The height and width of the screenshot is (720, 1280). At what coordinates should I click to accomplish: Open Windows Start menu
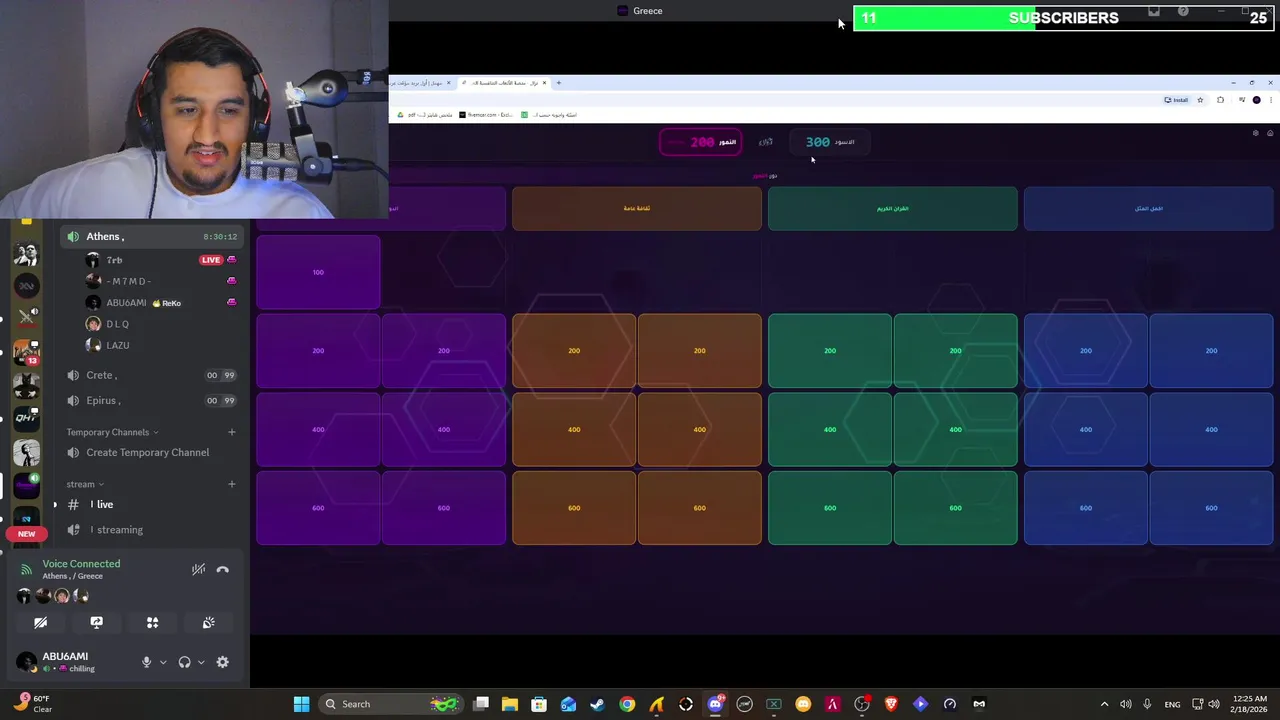coord(301,704)
